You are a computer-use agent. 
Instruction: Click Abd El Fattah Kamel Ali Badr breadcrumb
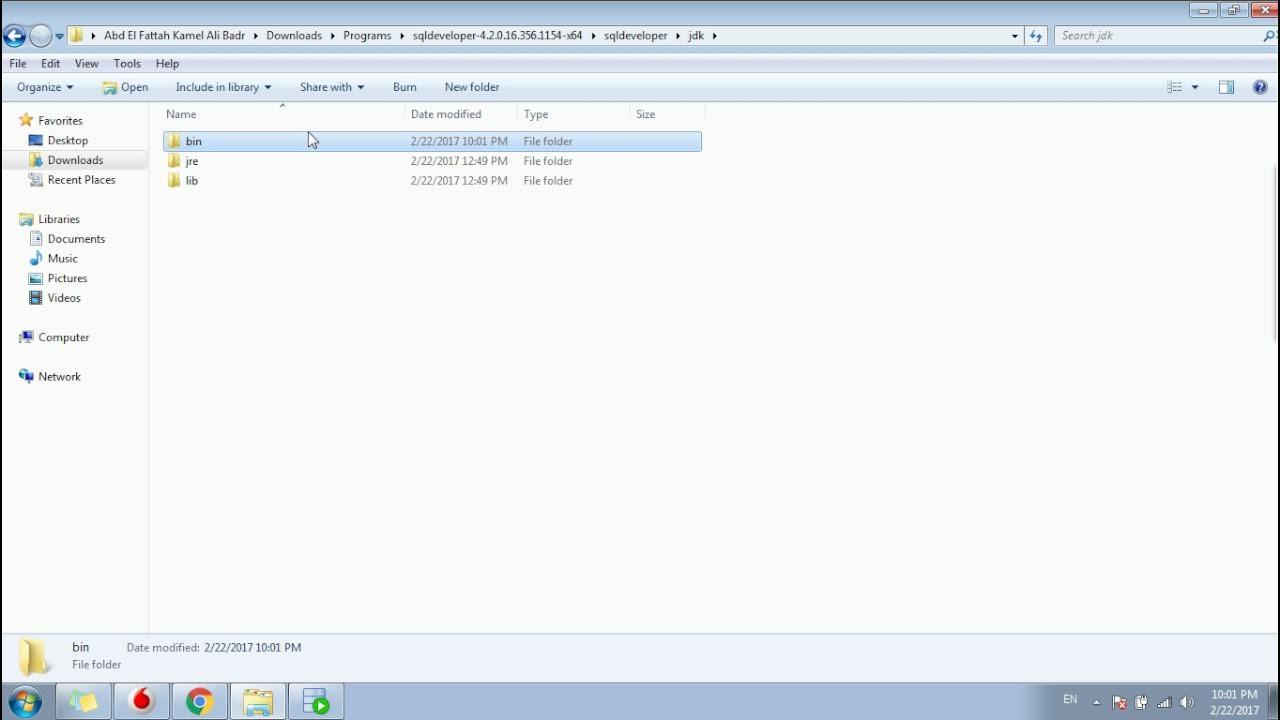pyautogui.click(x=174, y=36)
